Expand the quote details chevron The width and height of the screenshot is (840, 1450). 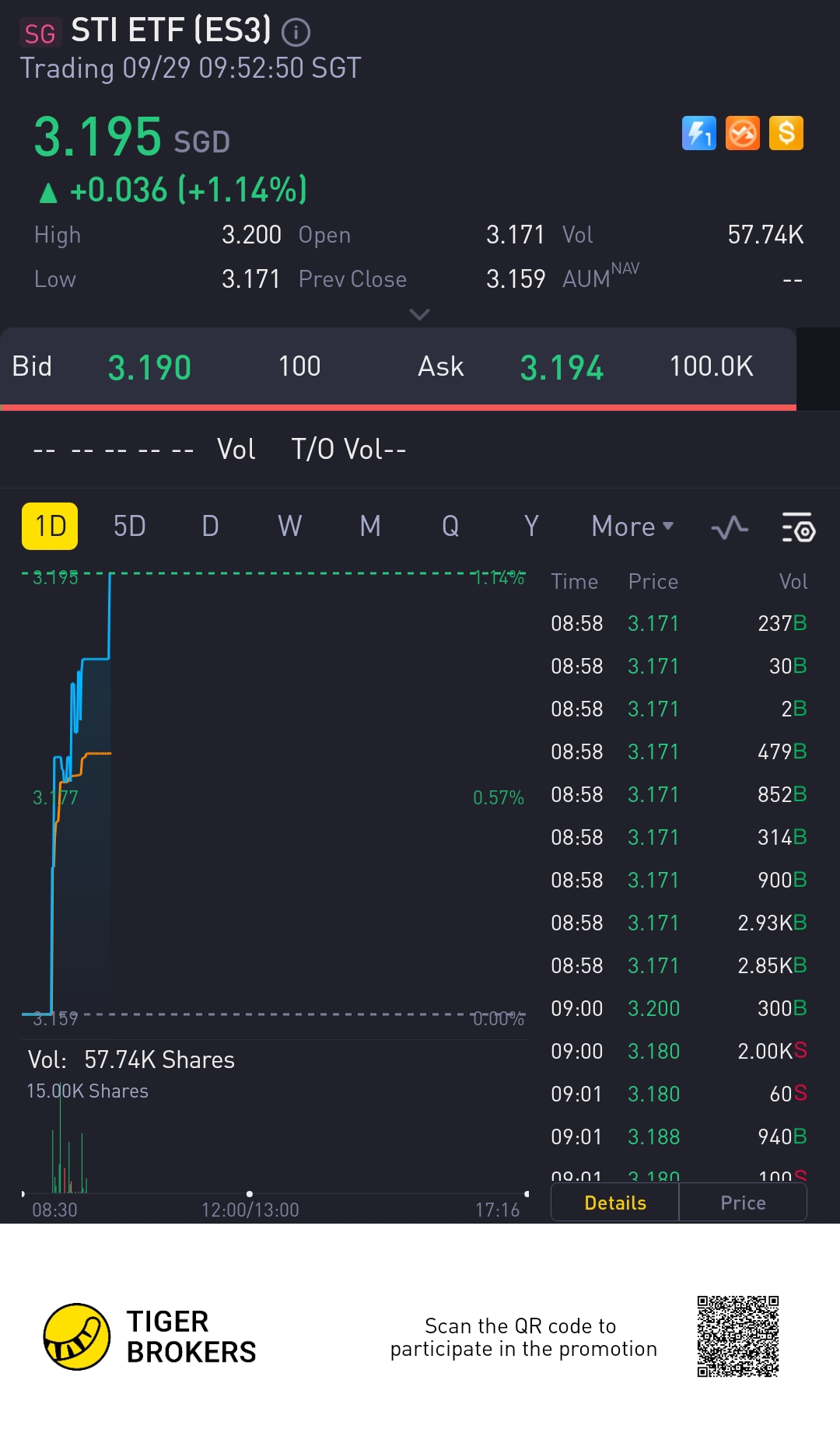(419, 314)
